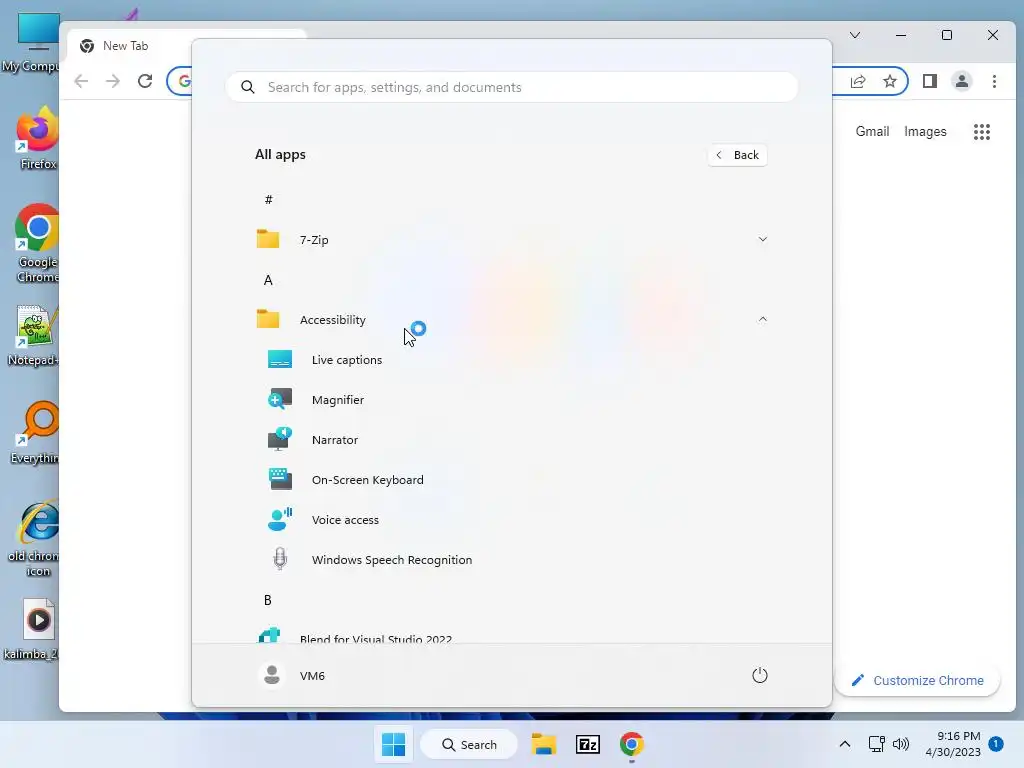Image resolution: width=1024 pixels, height=768 pixels.
Task: Open taskbar Search box
Action: click(x=469, y=744)
